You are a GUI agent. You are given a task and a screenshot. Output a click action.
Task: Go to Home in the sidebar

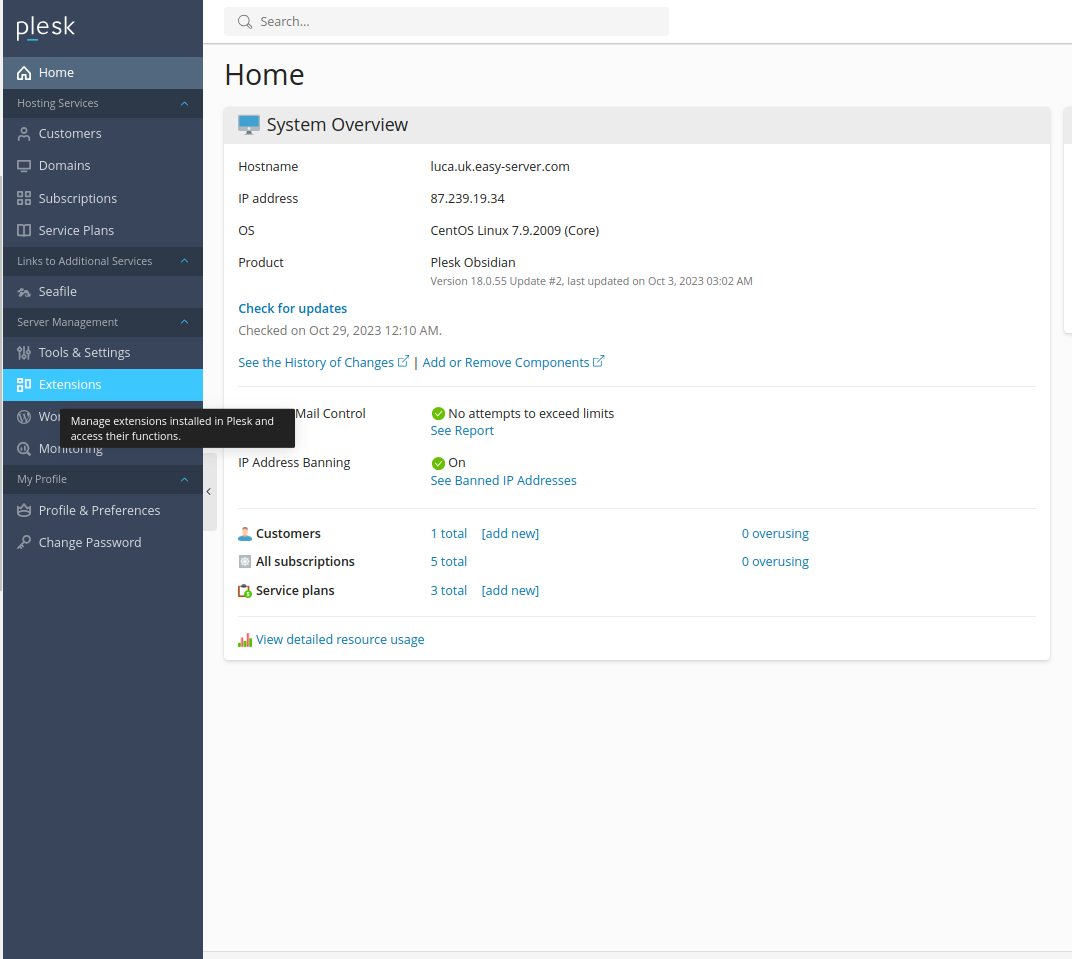[x=56, y=73]
